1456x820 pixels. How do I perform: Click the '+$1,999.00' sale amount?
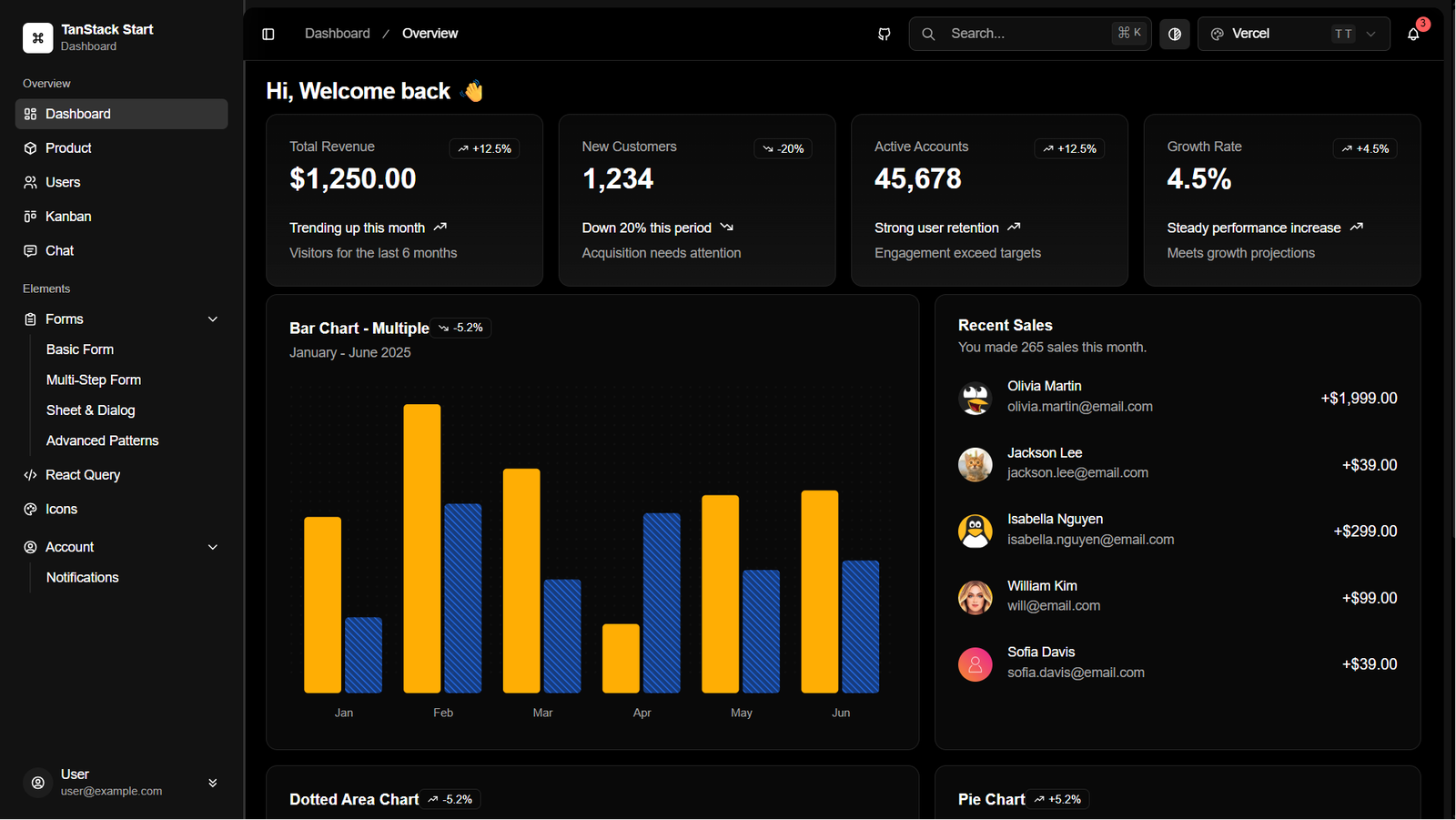coord(1359,399)
